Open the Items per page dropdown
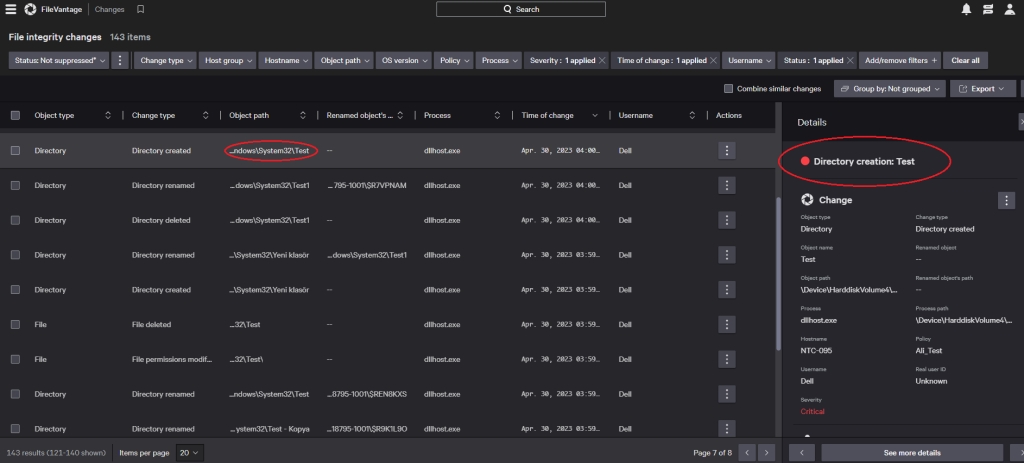1024x463 pixels. [x=190, y=453]
